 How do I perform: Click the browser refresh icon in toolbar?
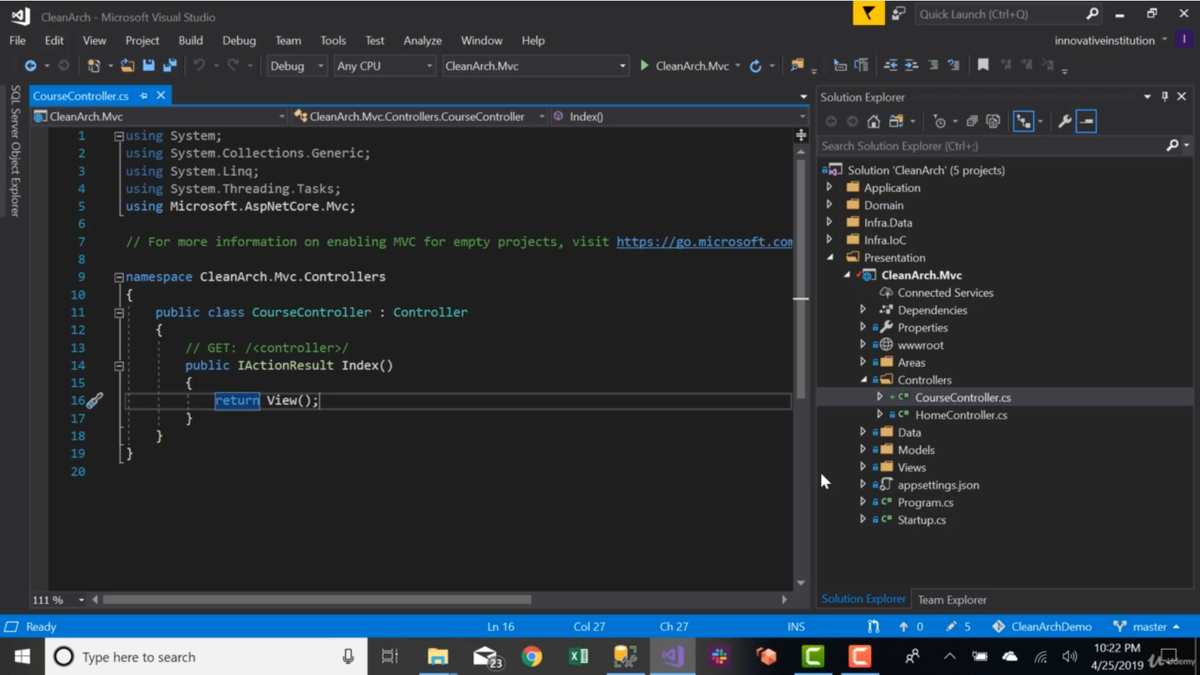click(x=756, y=66)
